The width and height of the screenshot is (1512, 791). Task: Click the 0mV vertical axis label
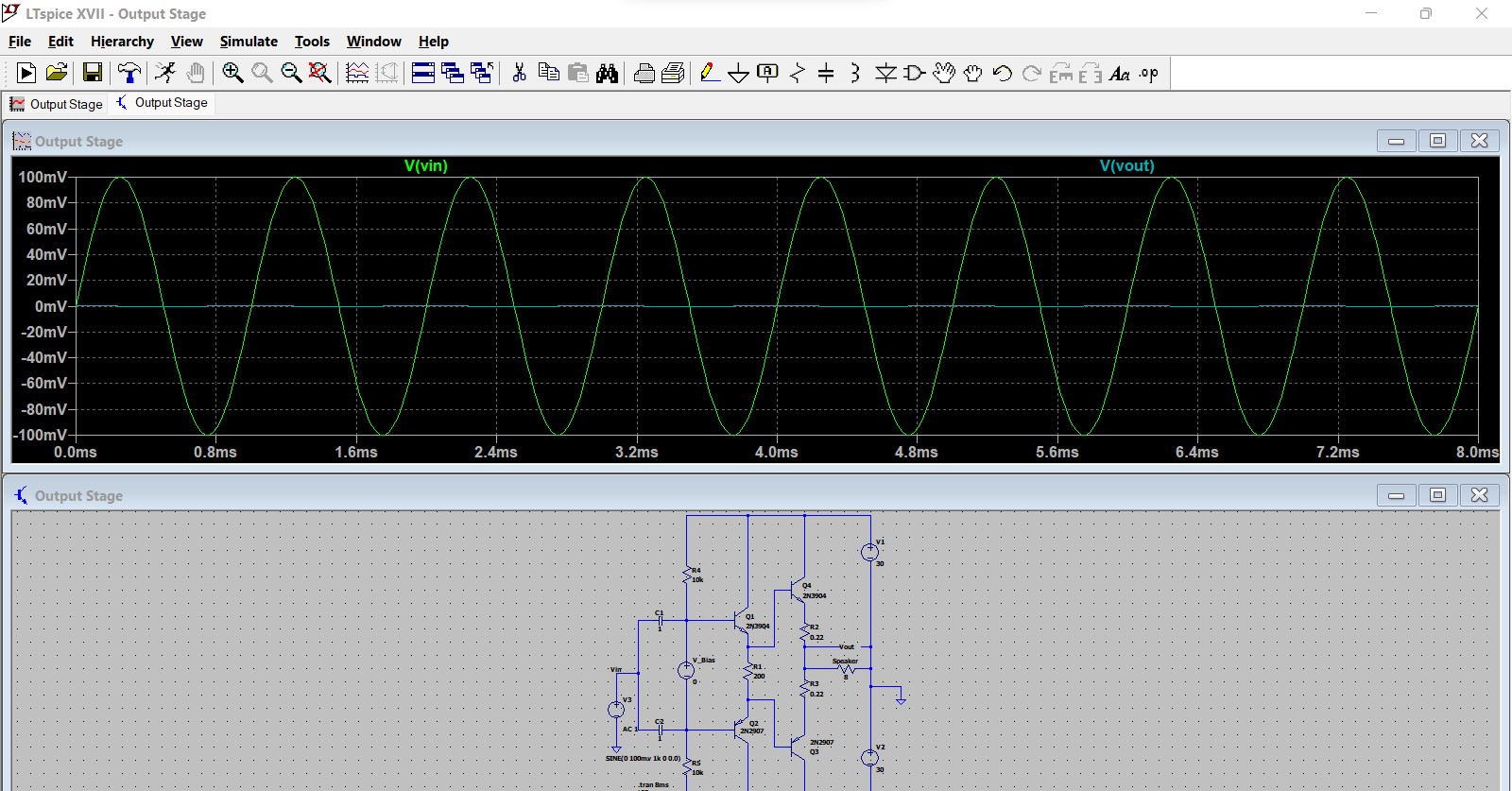[51, 306]
